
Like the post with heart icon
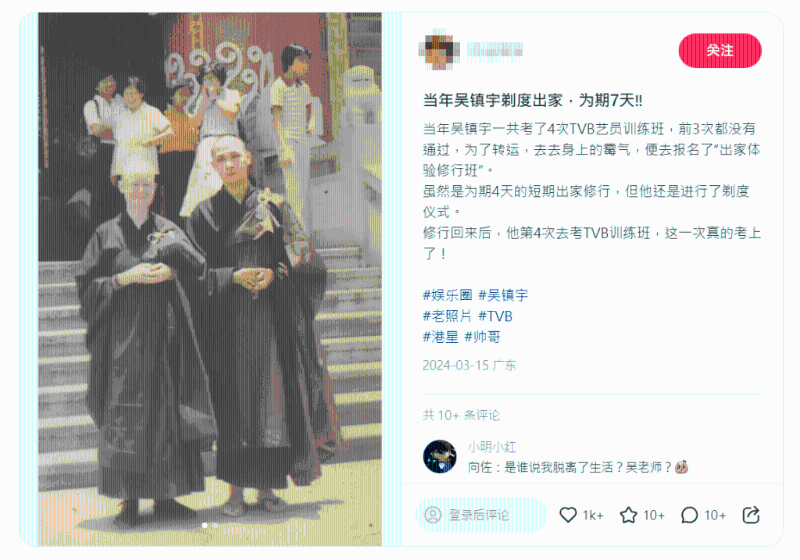click(568, 515)
